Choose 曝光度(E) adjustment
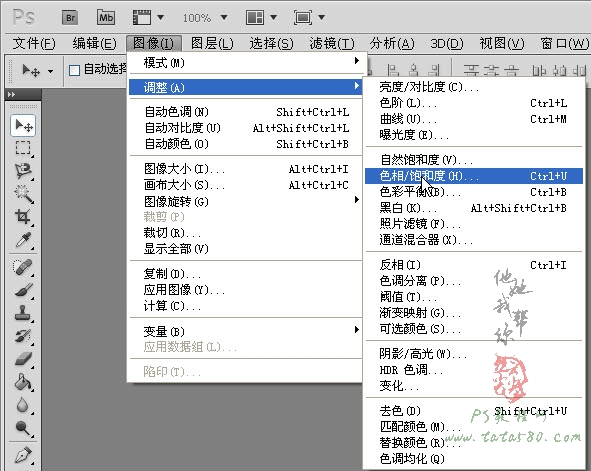 click(474, 135)
